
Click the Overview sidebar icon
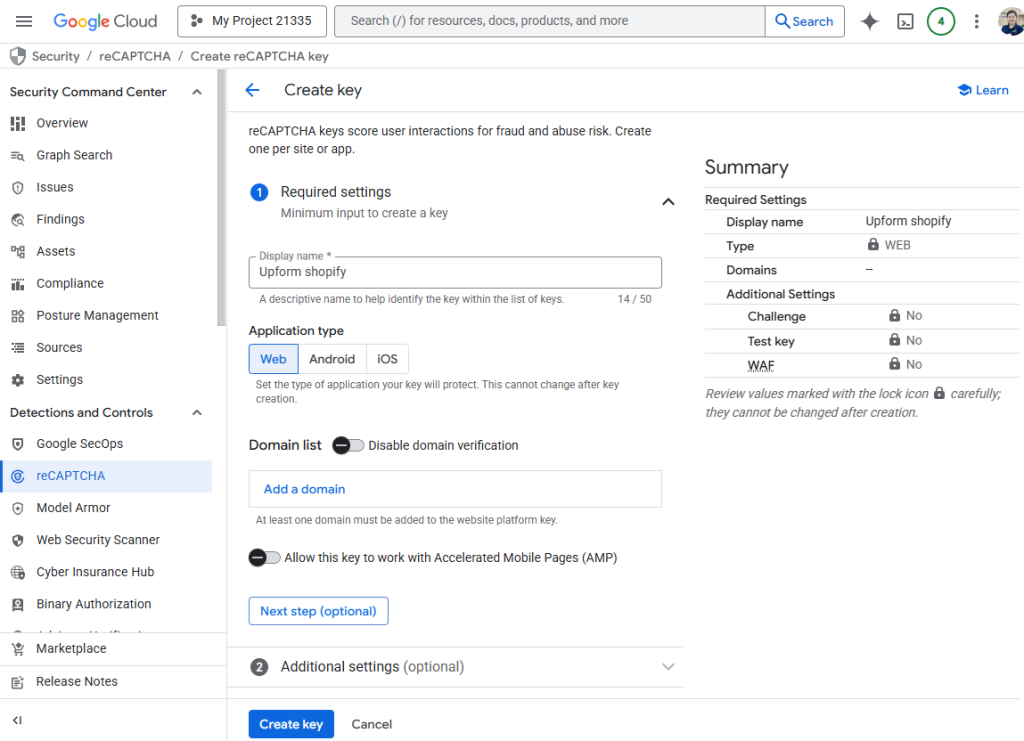tap(18, 123)
